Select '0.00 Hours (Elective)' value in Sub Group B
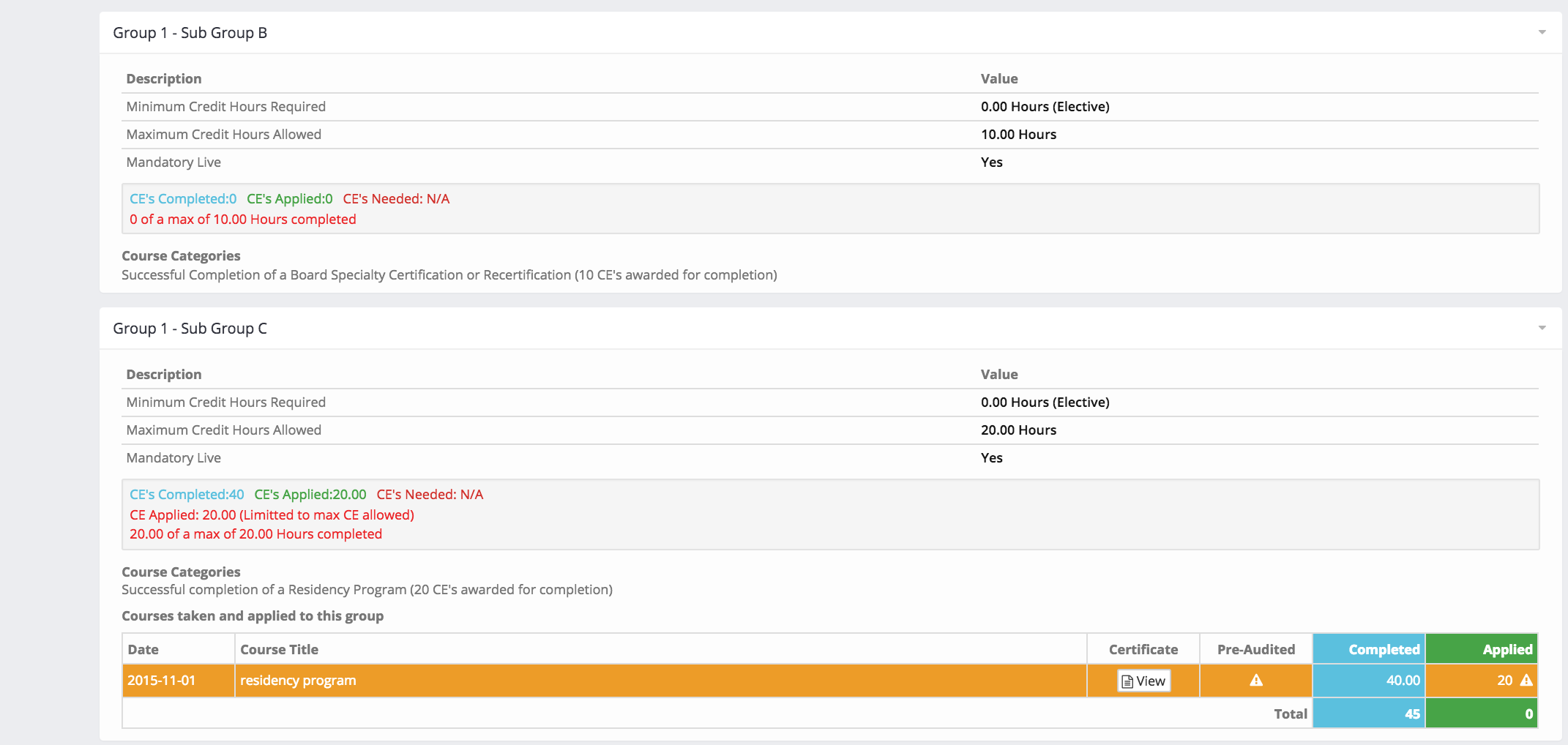This screenshot has width=1568, height=745. tap(1045, 107)
